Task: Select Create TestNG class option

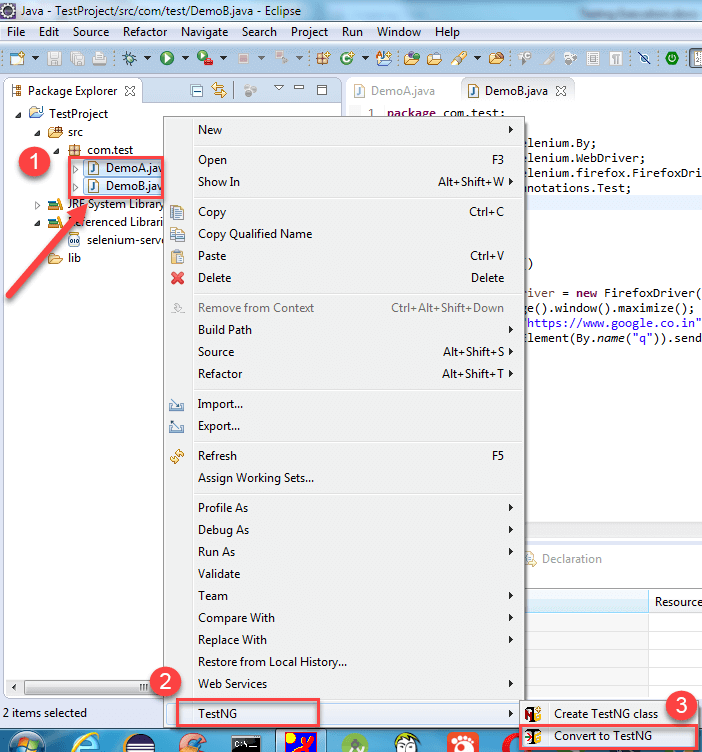Action: pos(605,714)
